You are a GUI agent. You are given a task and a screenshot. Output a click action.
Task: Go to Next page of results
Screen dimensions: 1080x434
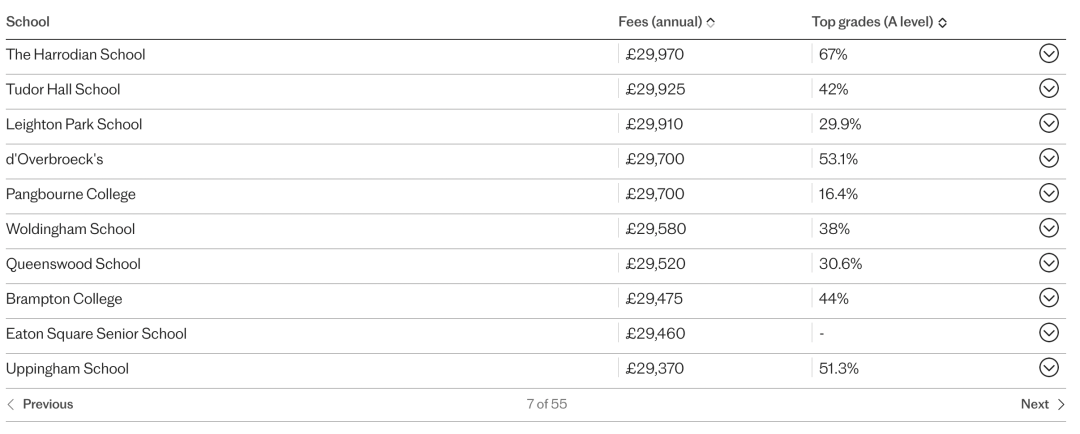point(1043,404)
